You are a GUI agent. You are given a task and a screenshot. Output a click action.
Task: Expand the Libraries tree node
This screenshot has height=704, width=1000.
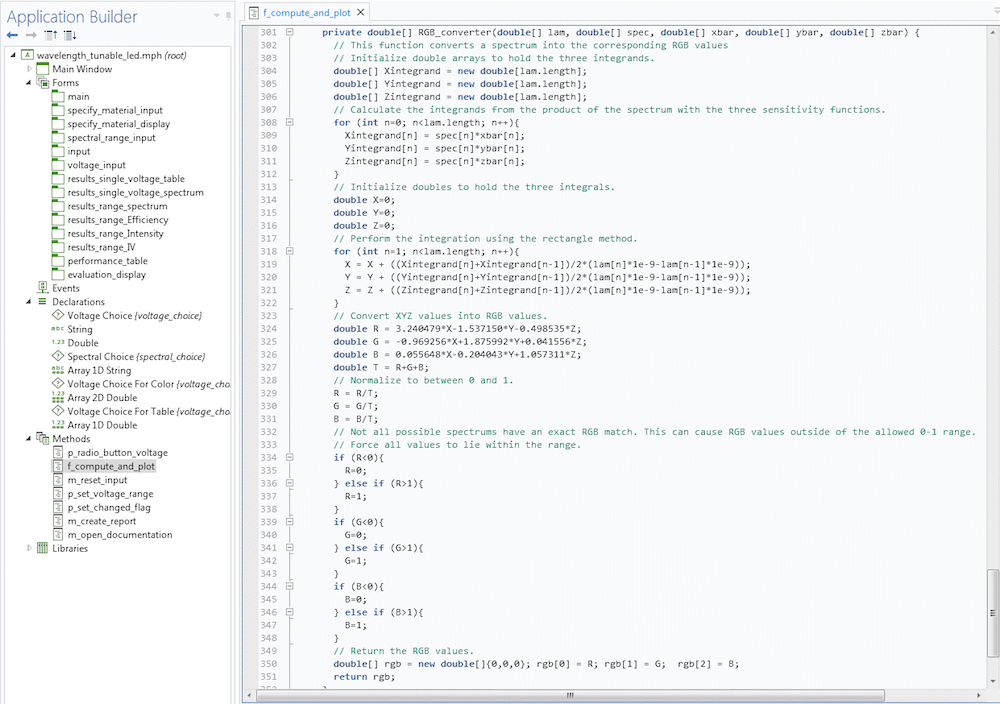[x=29, y=548]
